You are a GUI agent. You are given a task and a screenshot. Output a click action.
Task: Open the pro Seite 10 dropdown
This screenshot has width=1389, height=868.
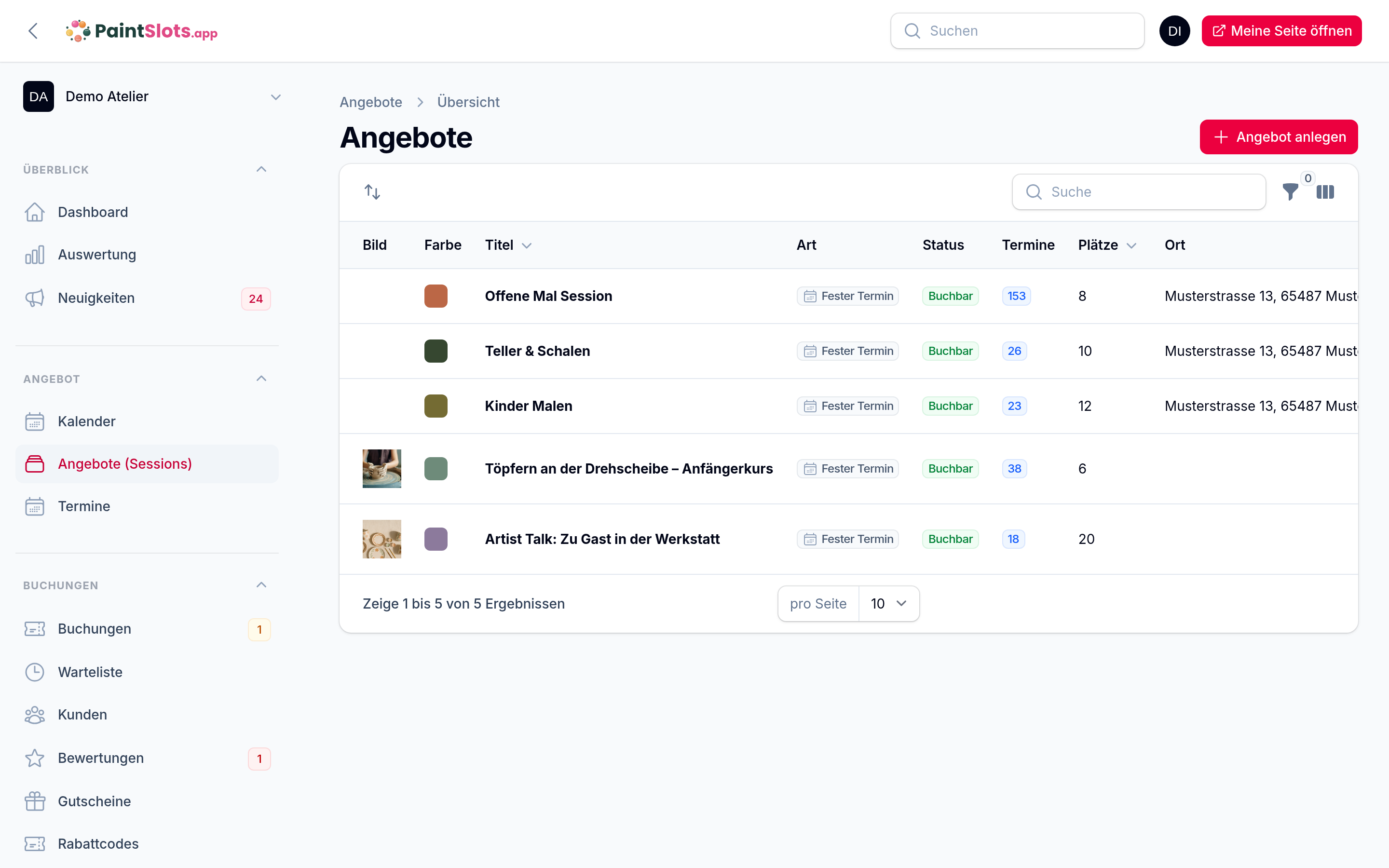click(x=888, y=603)
